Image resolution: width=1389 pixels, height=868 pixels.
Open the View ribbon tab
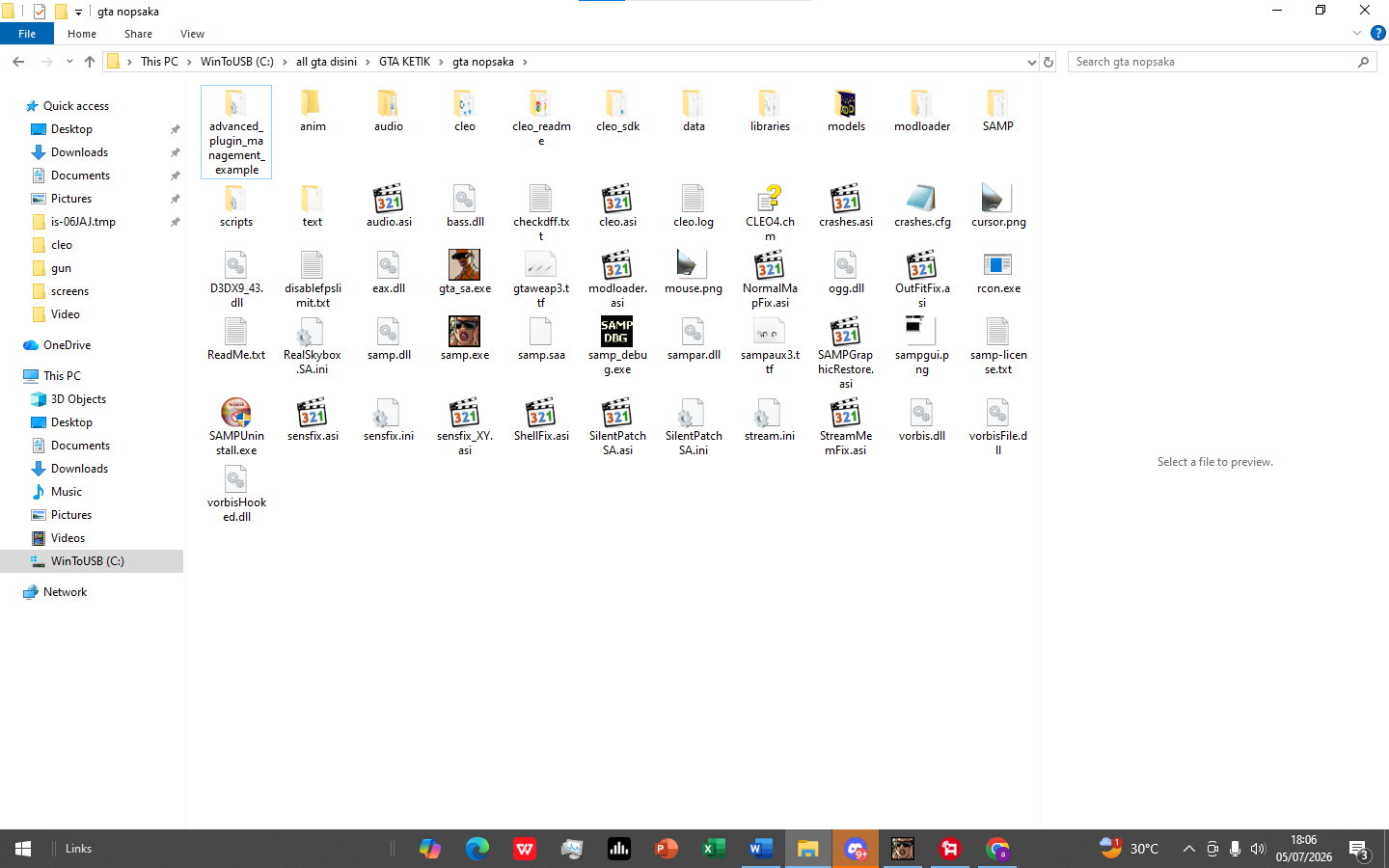(x=192, y=34)
